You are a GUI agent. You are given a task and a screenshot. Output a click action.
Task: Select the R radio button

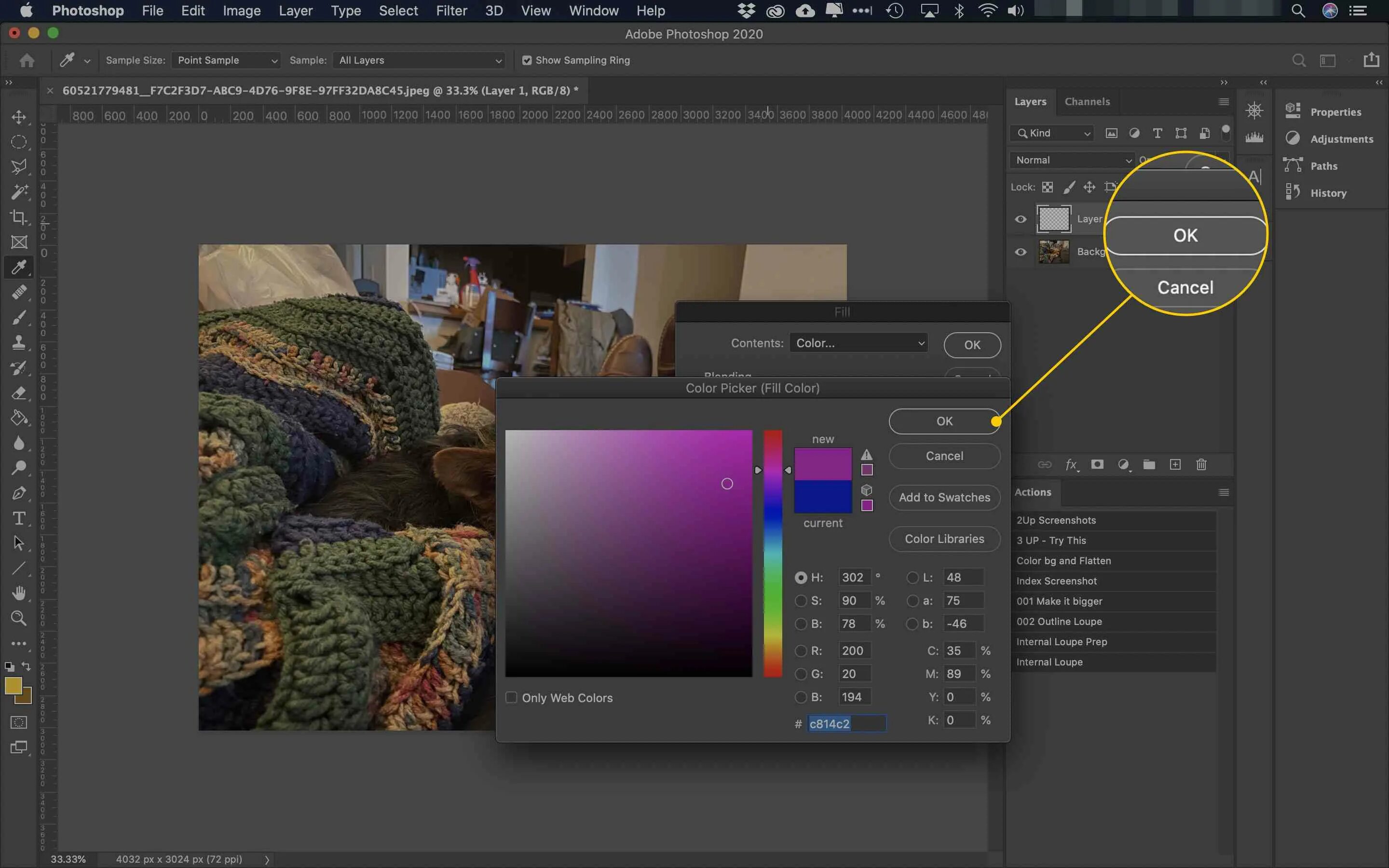click(x=801, y=651)
